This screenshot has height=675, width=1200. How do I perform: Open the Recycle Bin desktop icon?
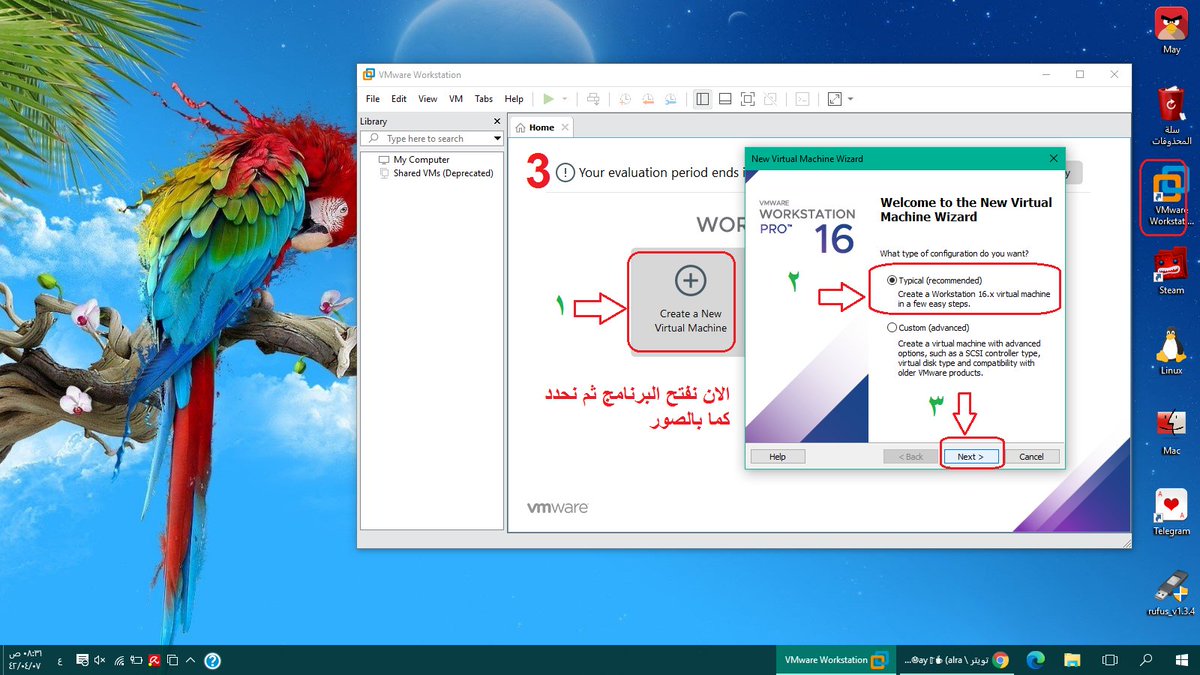point(1171,116)
